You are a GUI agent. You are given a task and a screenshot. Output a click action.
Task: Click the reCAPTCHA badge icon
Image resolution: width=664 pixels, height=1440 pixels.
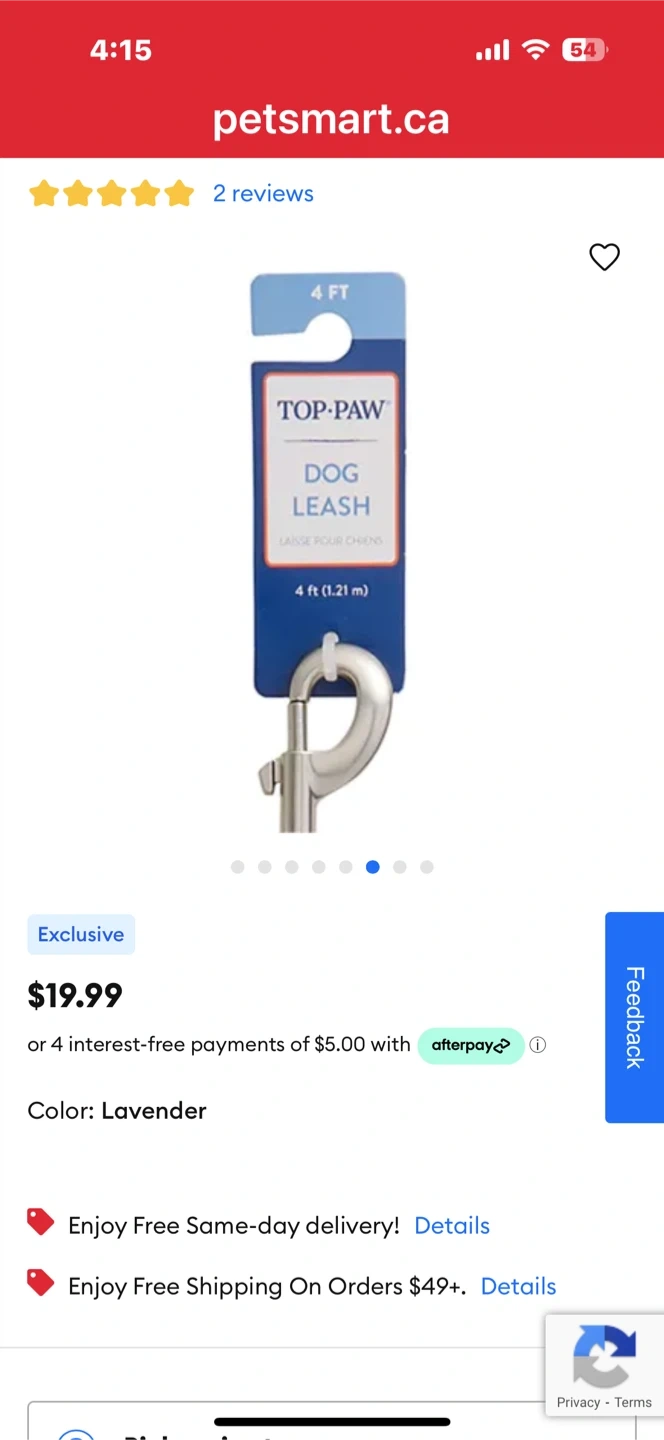tap(604, 1356)
